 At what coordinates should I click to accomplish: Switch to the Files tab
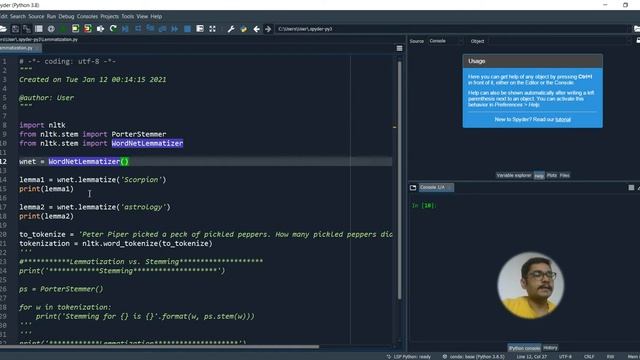[x=564, y=176]
